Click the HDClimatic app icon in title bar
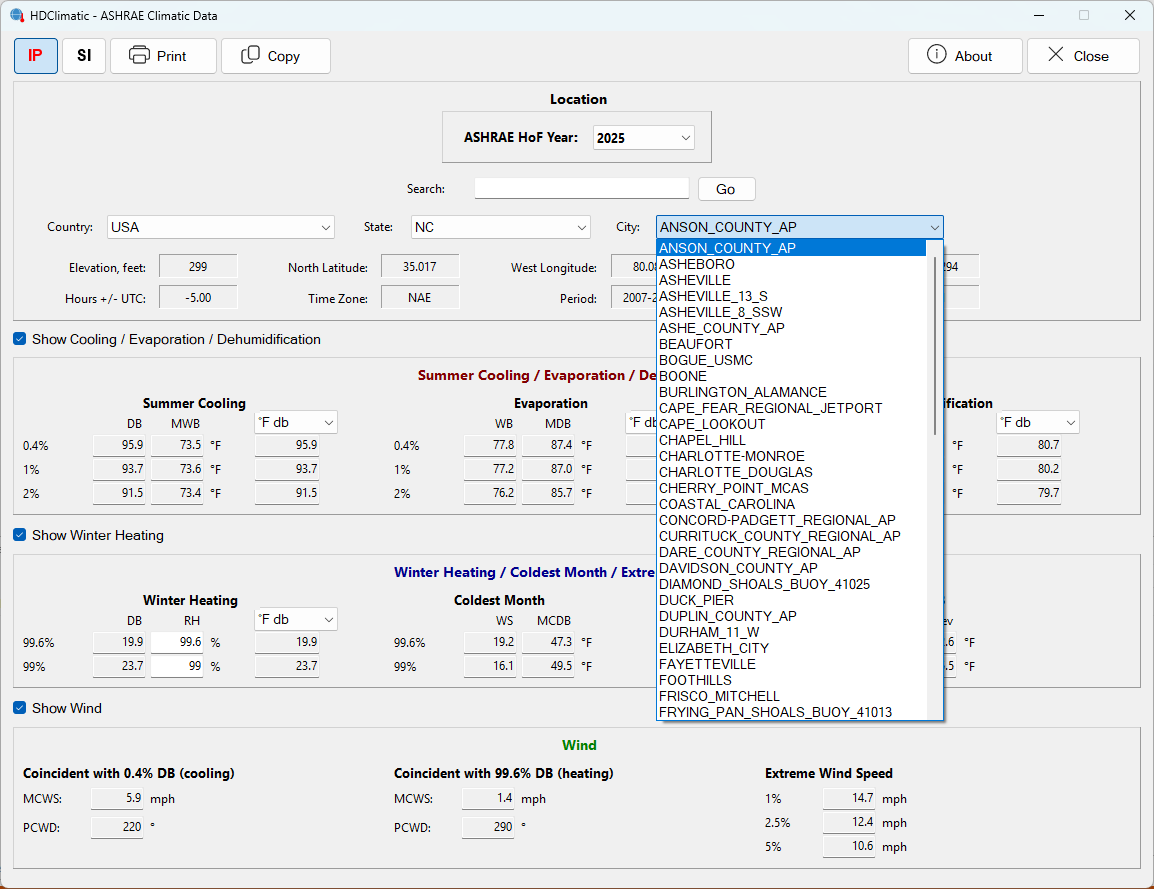Image resolution: width=1154 pixels, height=889 pixels. (x=16, y=15)
